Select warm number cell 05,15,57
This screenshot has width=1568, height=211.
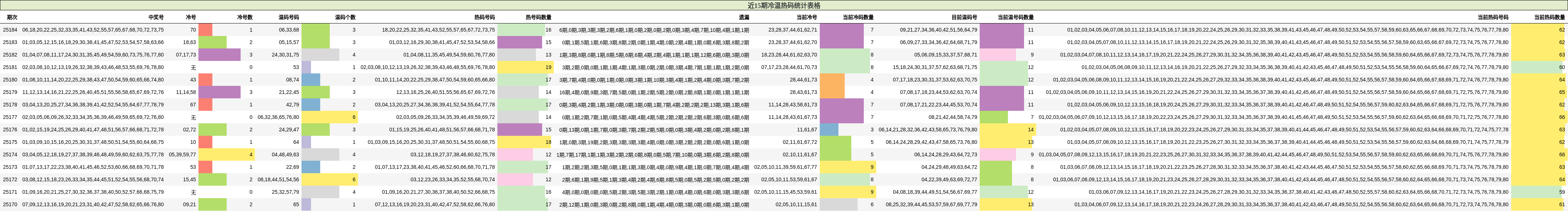(x=289, y=42)
